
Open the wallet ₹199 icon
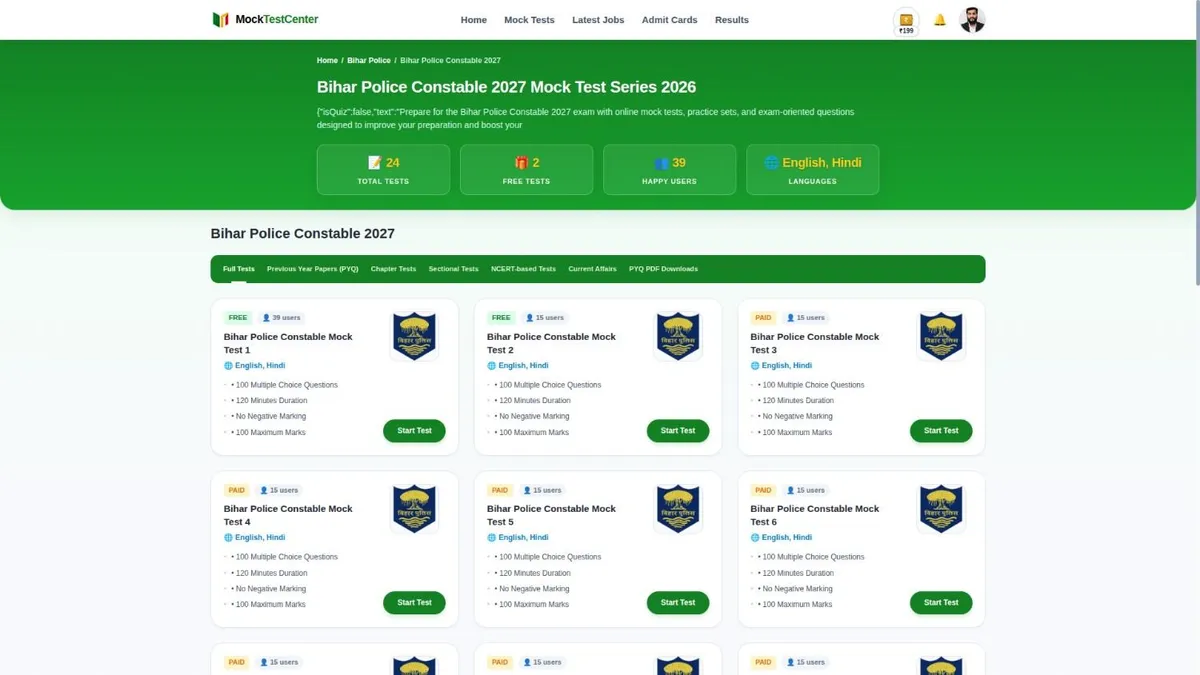(906, 22)
